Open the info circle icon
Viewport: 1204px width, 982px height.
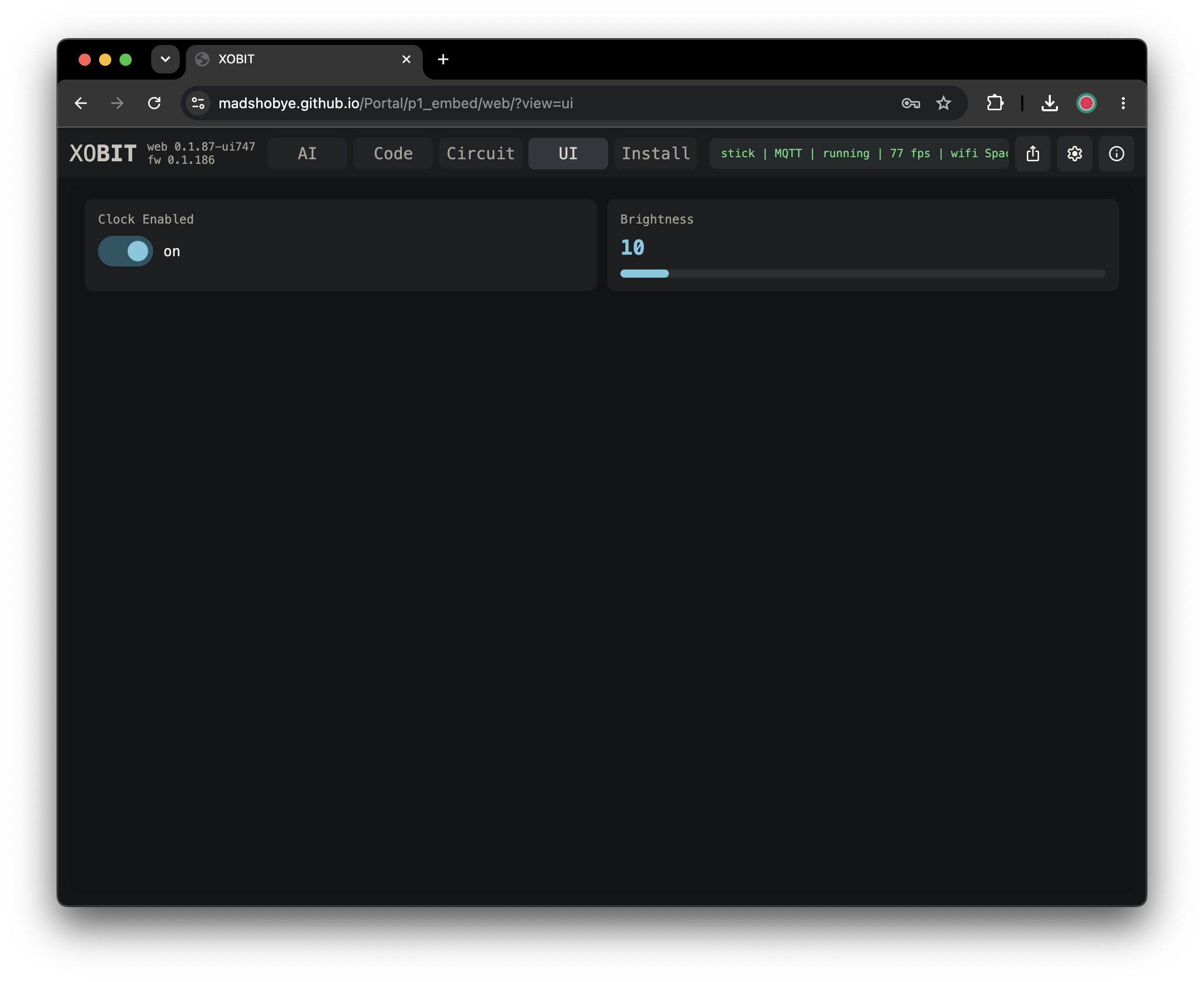[1116, 153]
